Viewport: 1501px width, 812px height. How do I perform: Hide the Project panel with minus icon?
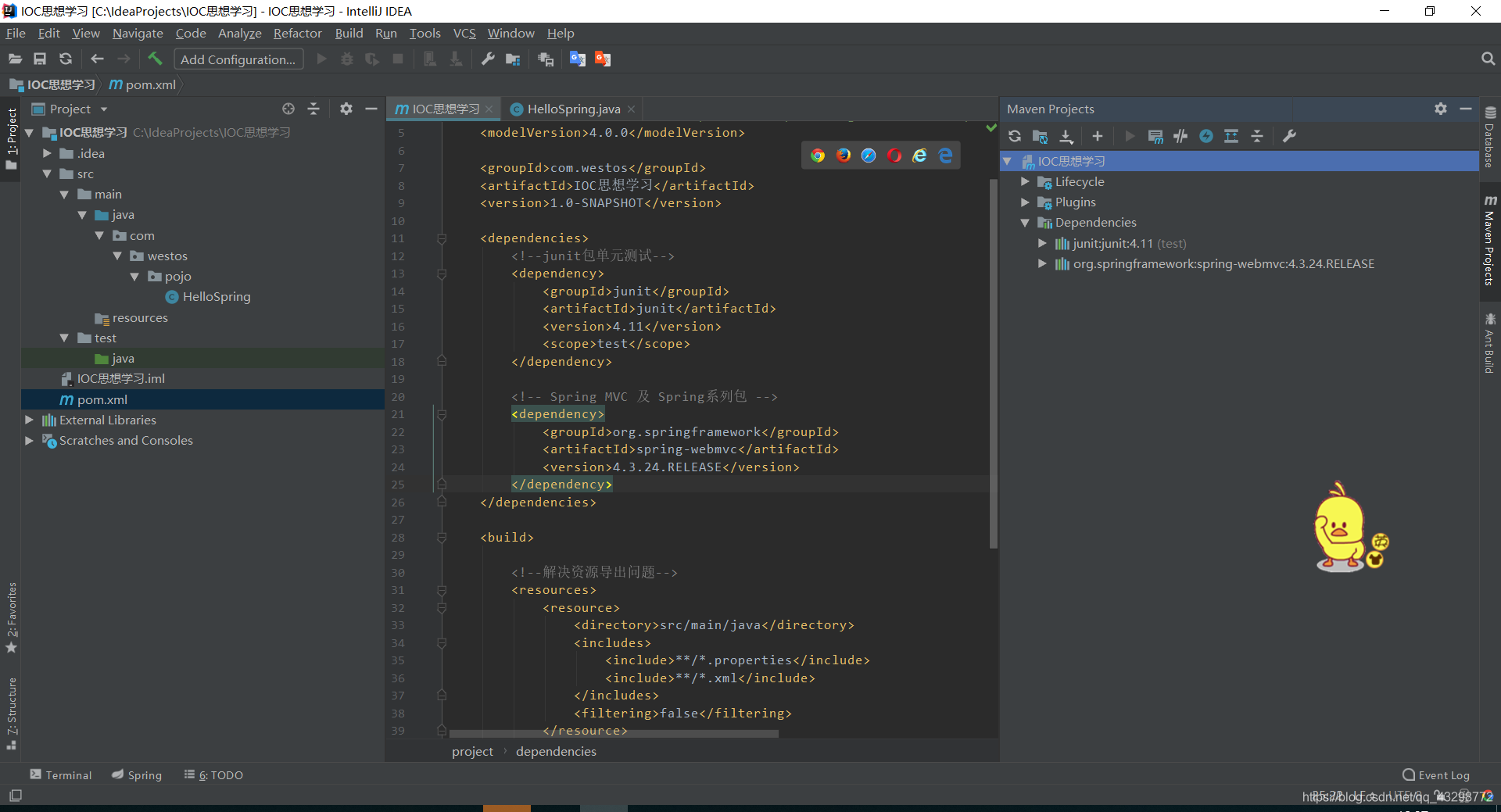(371, 109)
